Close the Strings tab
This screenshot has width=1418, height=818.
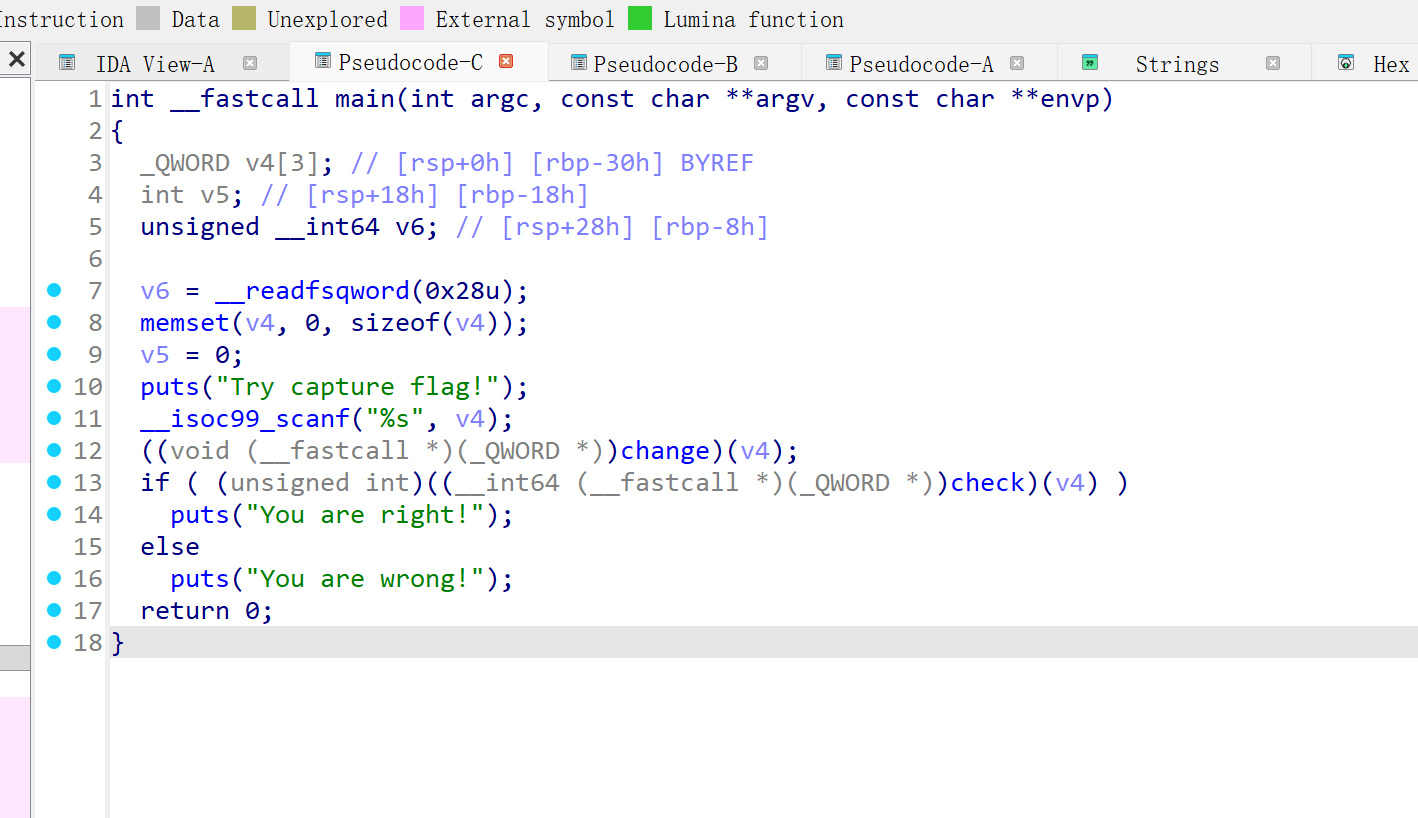pyautogui.click(x=1273, y=63)
